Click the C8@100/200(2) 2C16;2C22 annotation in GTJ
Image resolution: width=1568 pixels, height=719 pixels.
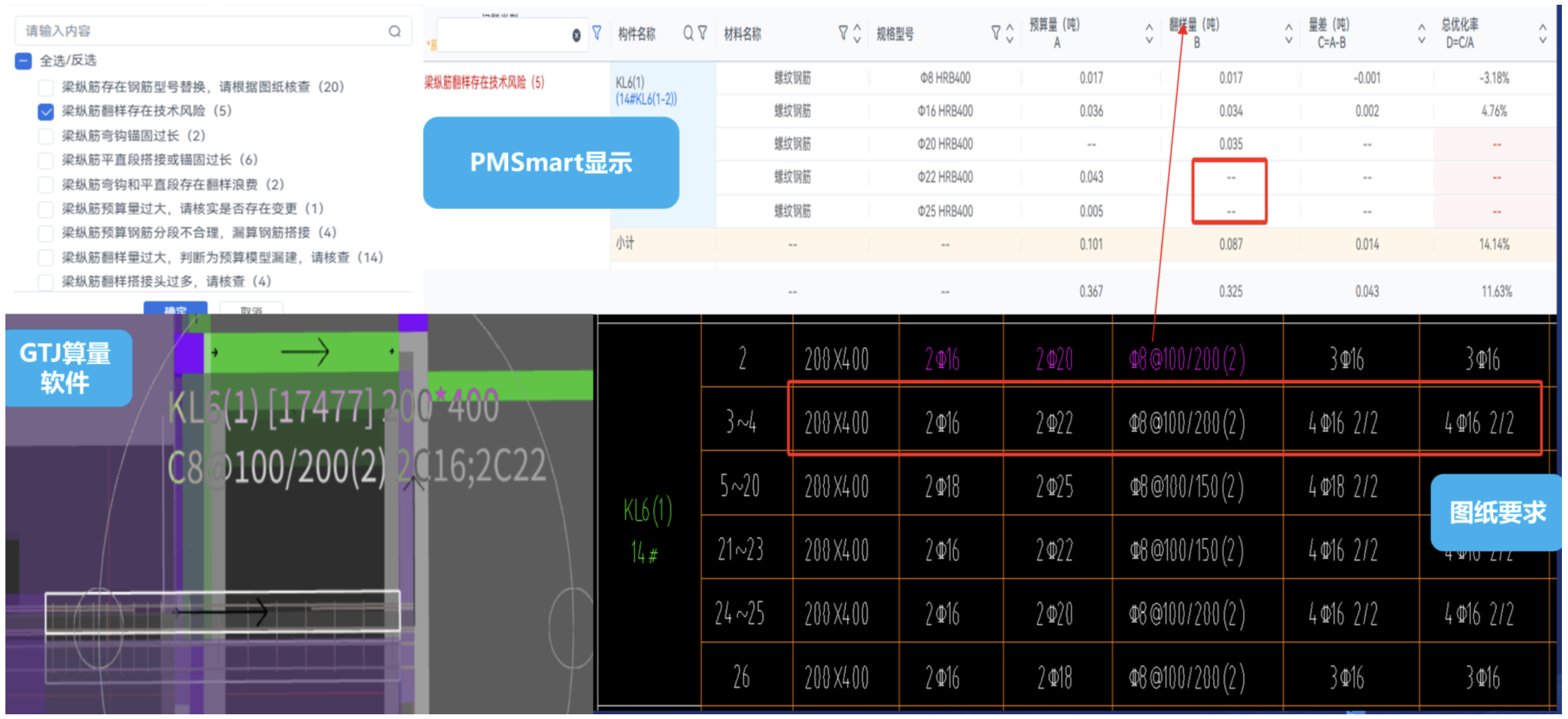(357, 466)
